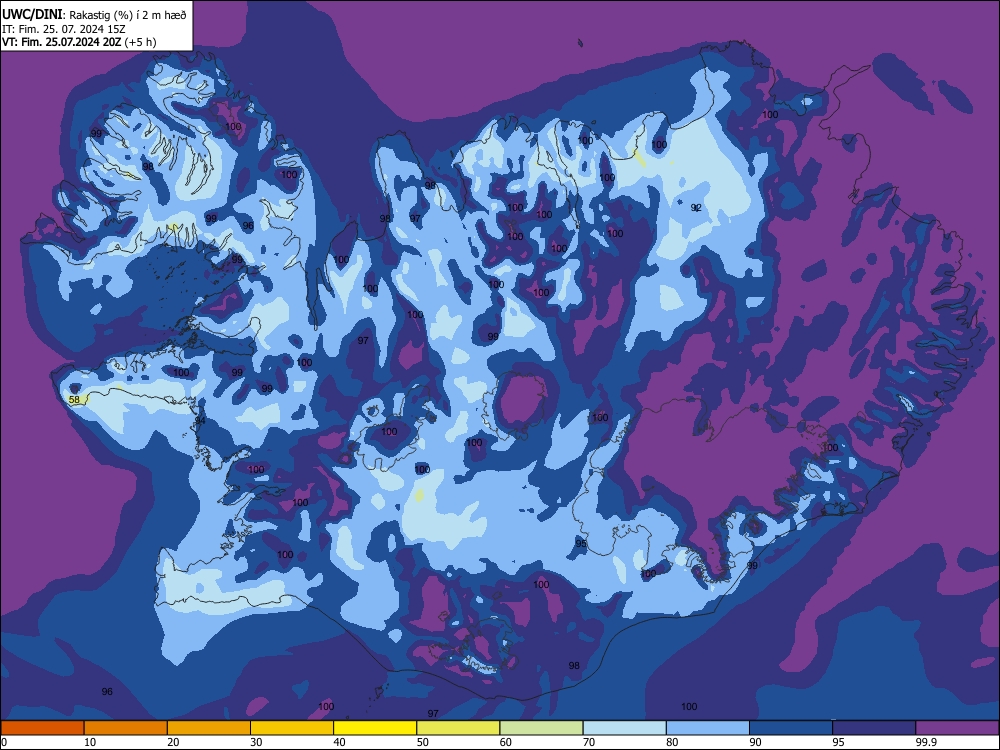
Task: Click the purple above-99.9 legend swatch
Action: tap(957, 728)
